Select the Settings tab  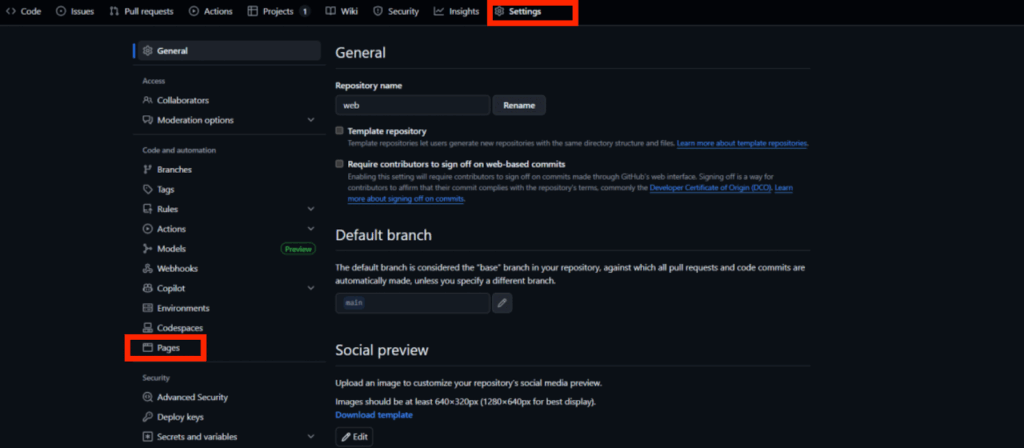pos(518,11)
